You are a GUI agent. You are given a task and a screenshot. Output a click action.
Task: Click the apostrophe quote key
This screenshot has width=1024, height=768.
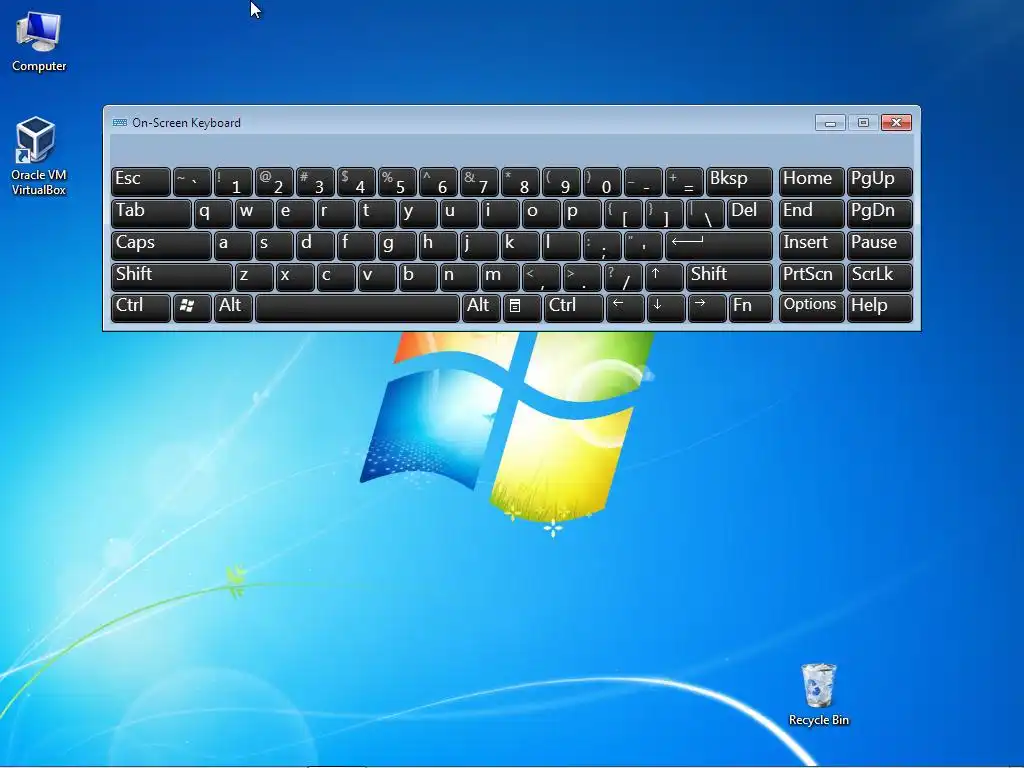coord(643,245)
